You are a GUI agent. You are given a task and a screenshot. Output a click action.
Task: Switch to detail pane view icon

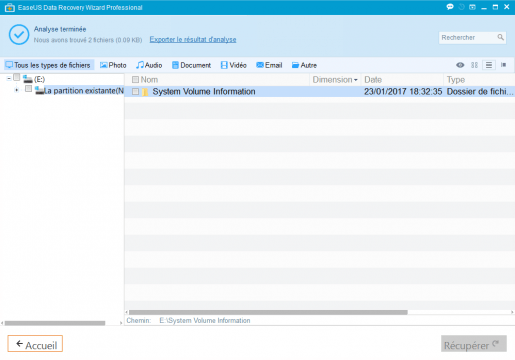pos(503,65)
